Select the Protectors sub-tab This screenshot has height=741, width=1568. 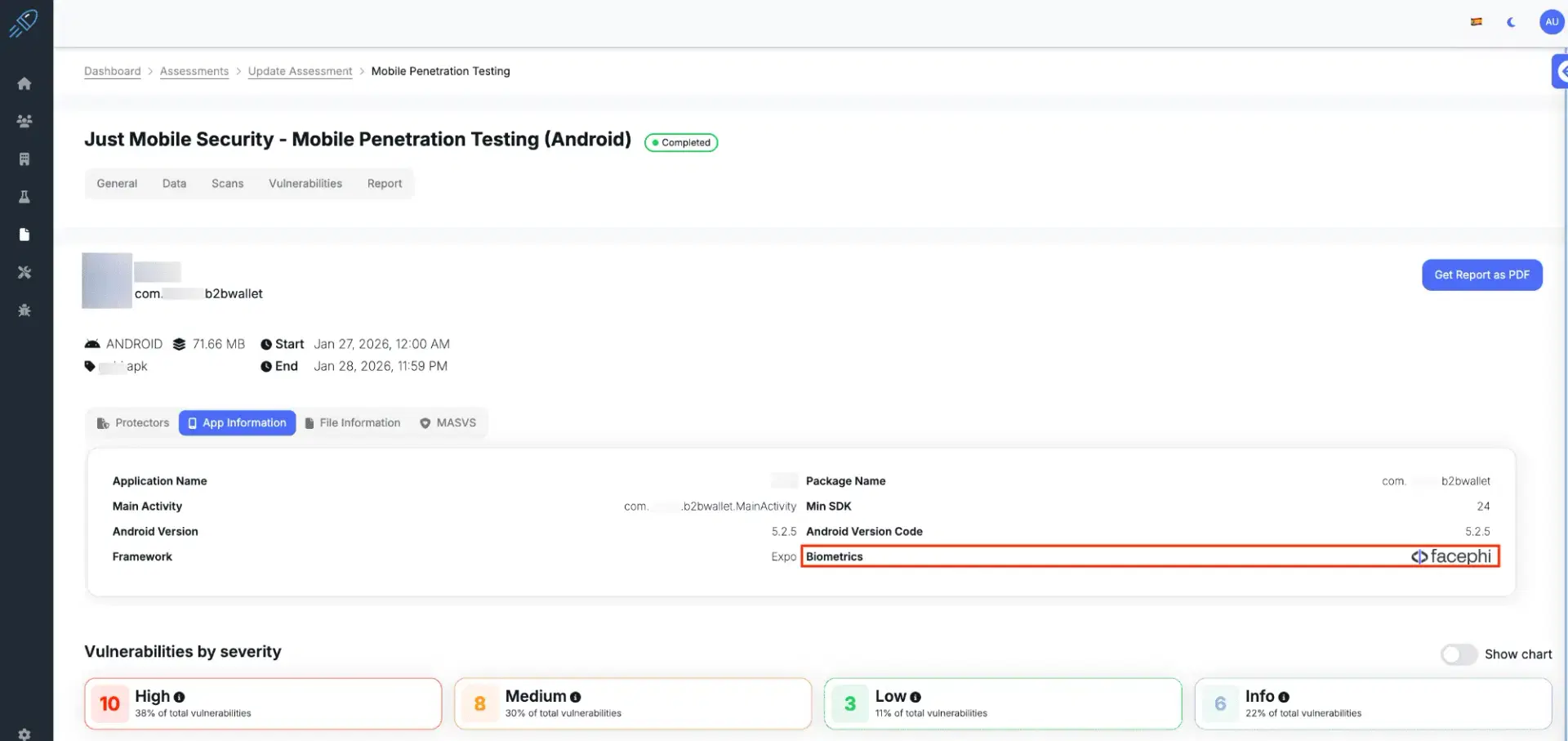(x=133, y=423)
